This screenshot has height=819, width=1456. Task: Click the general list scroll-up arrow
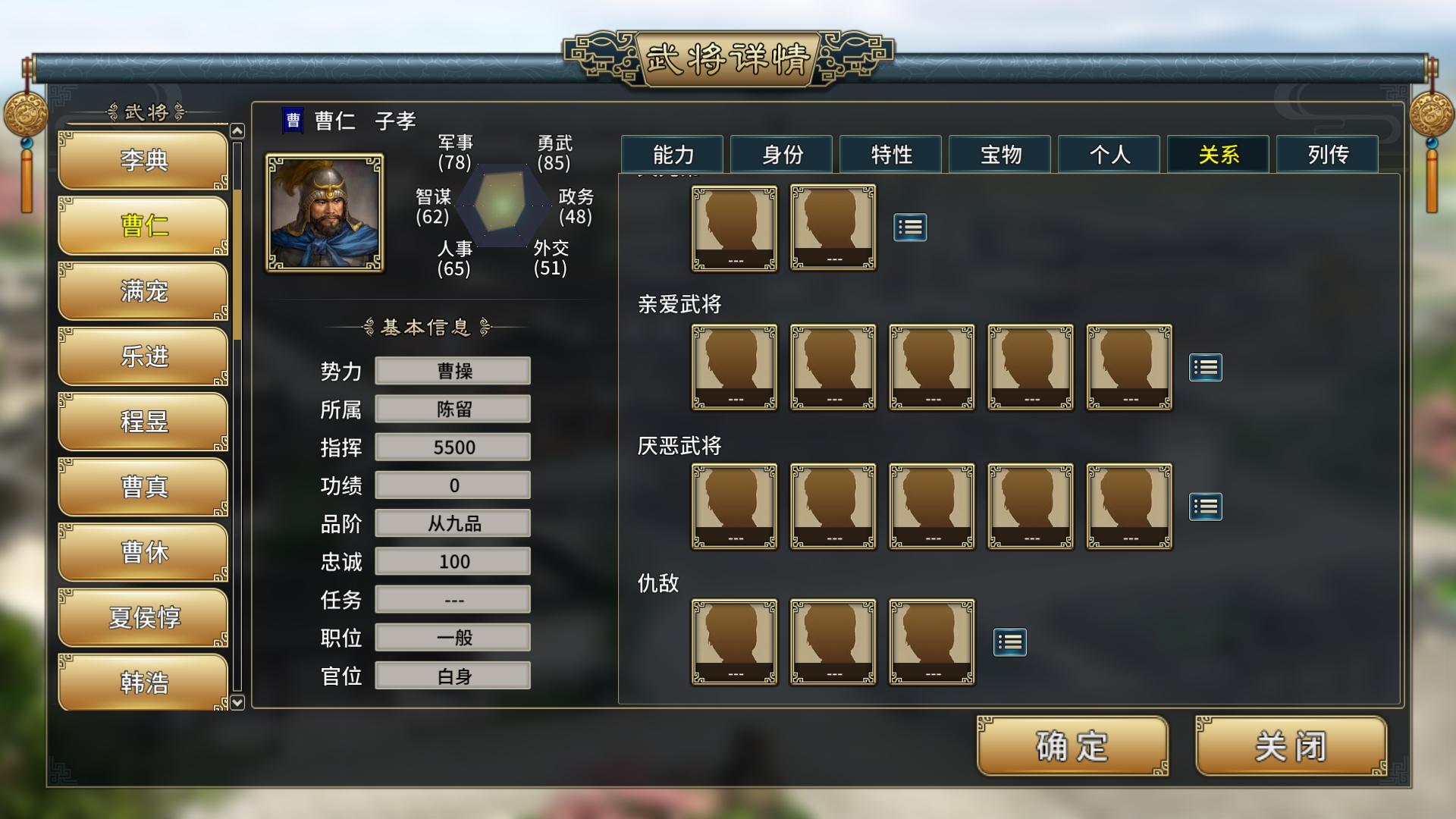tap(237, 131)
